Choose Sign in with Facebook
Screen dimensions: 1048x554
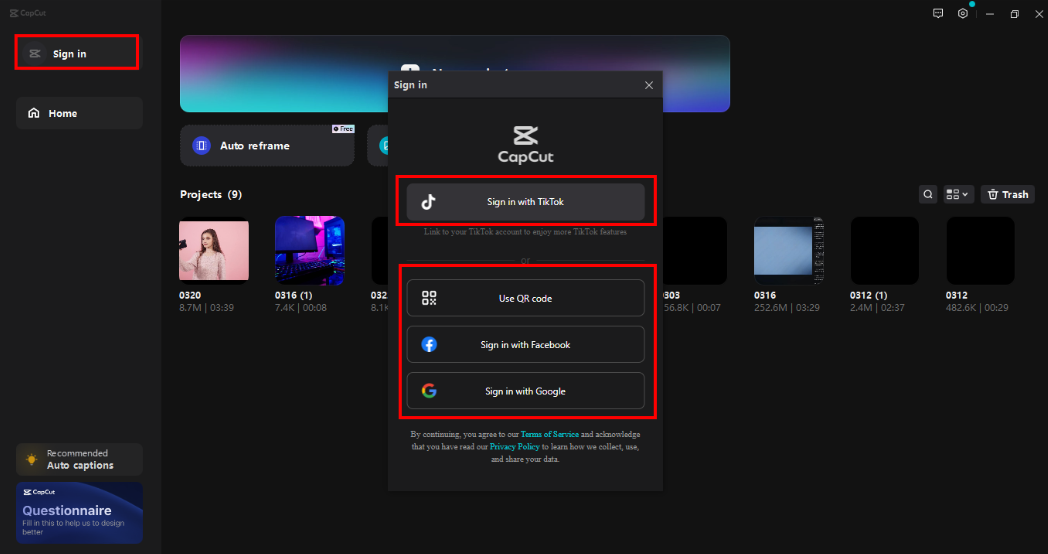coord(525,345)
